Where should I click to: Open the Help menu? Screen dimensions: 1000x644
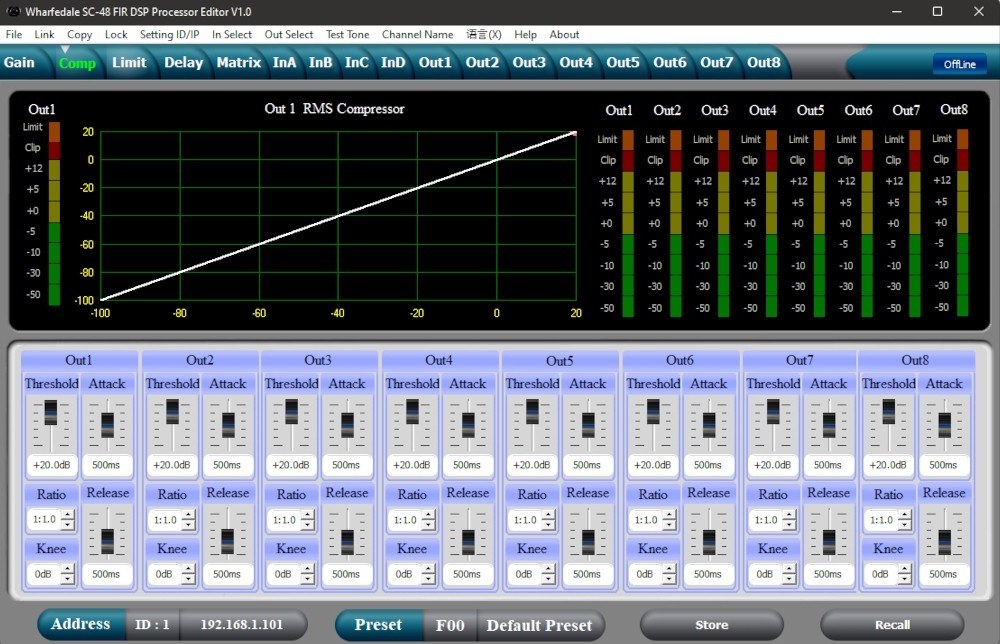coord(526,34)
